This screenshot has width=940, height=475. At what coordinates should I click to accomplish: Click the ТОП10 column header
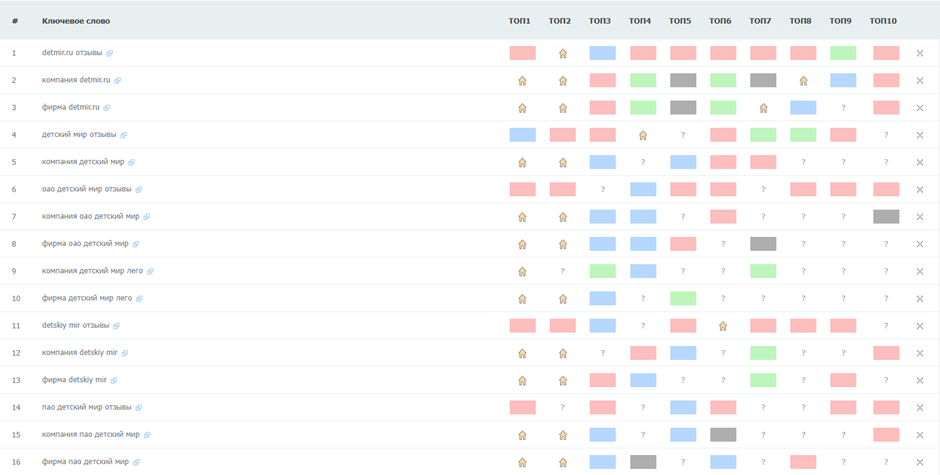click(x=883, y=21)
